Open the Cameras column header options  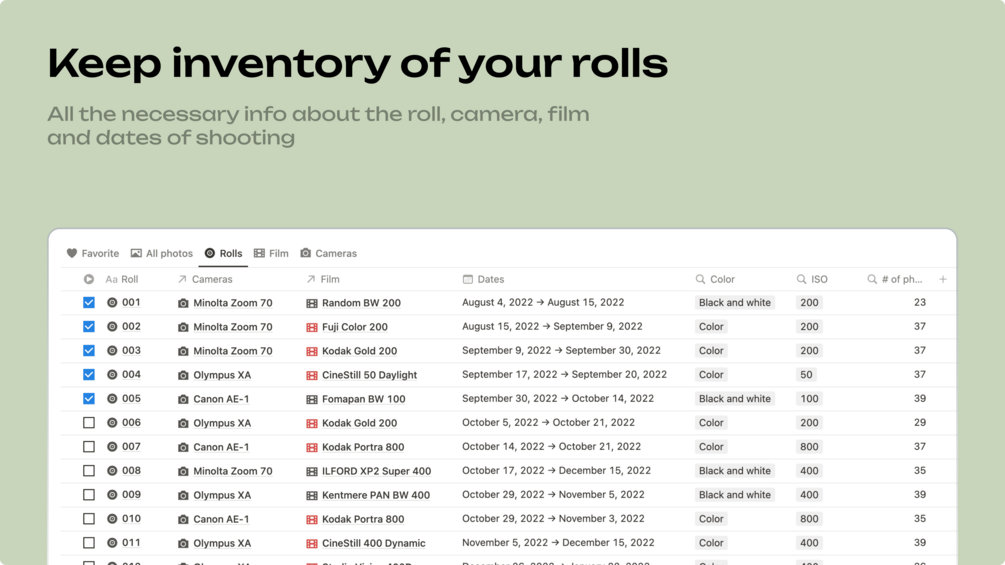205,280
